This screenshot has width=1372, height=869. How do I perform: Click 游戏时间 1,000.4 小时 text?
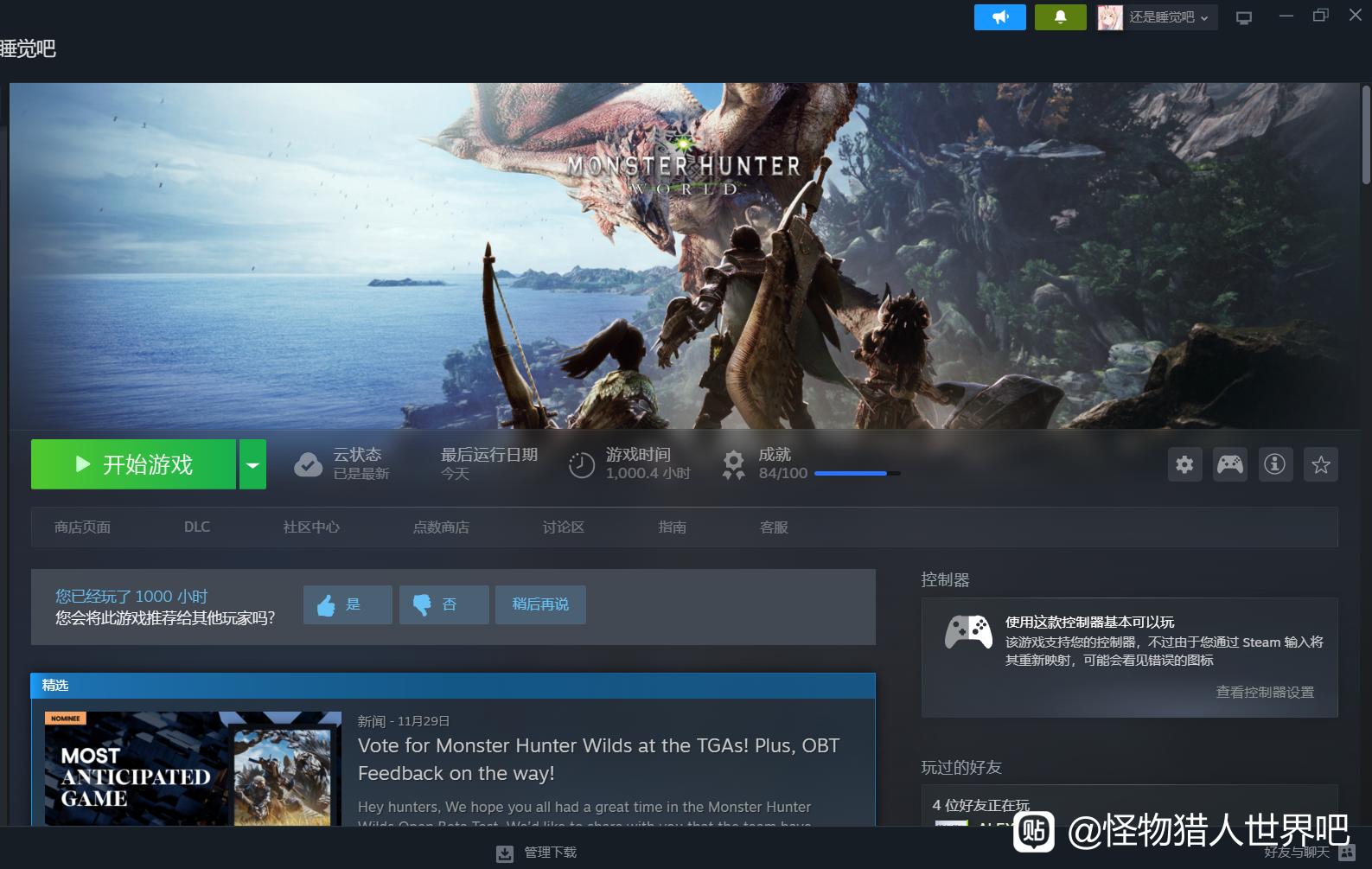tap(648, 464)
